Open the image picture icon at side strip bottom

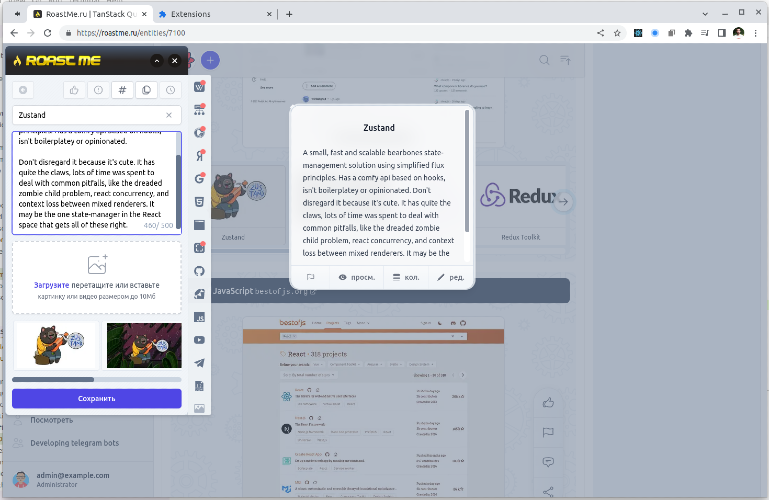pyautogui.click(x=199, y=408)
